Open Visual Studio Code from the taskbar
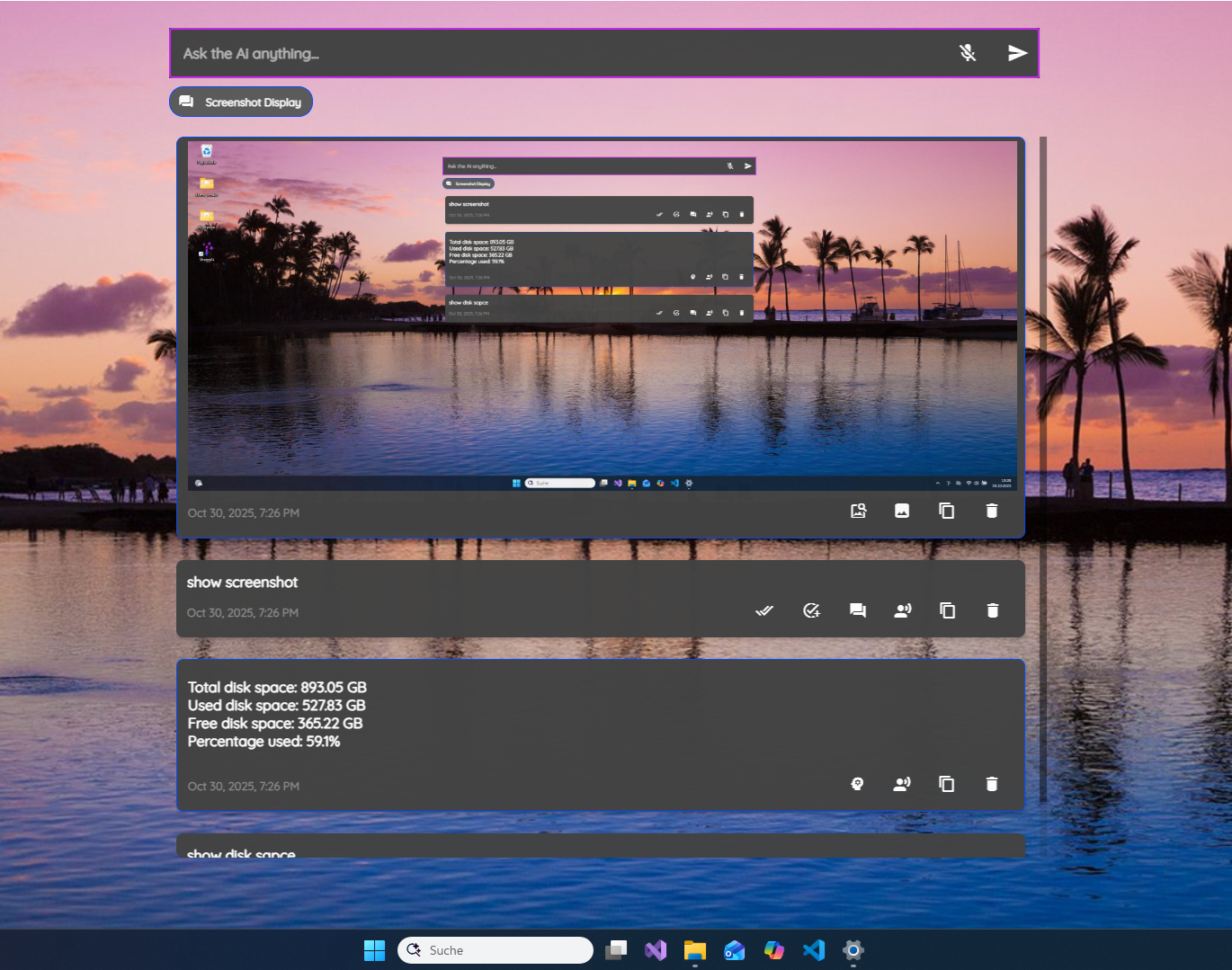Image resolution: width=1232 pixels, height=970 pixels. click(x=814, y=950)
